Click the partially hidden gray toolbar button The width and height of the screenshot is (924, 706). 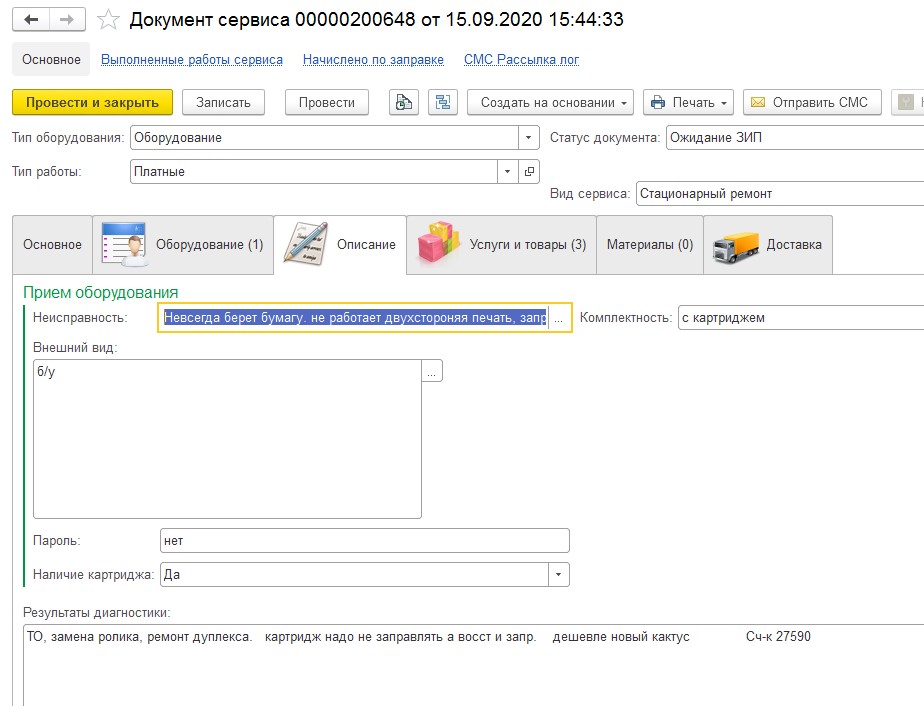pos(908,103)
